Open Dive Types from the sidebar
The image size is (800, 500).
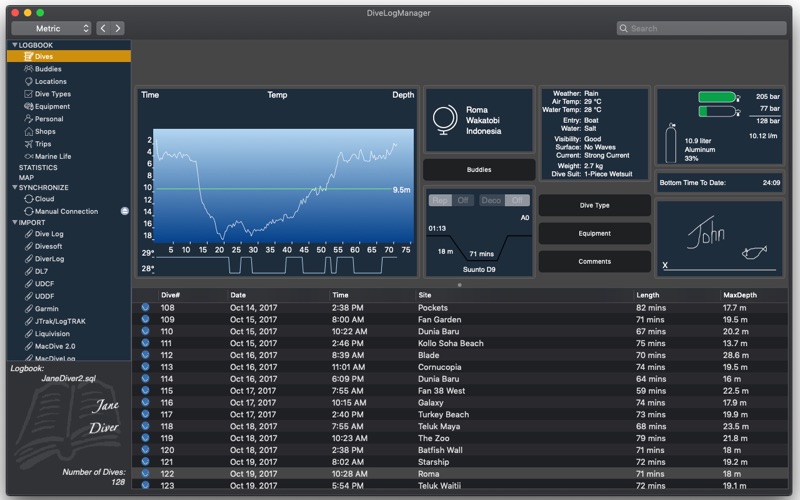point(52,94)
